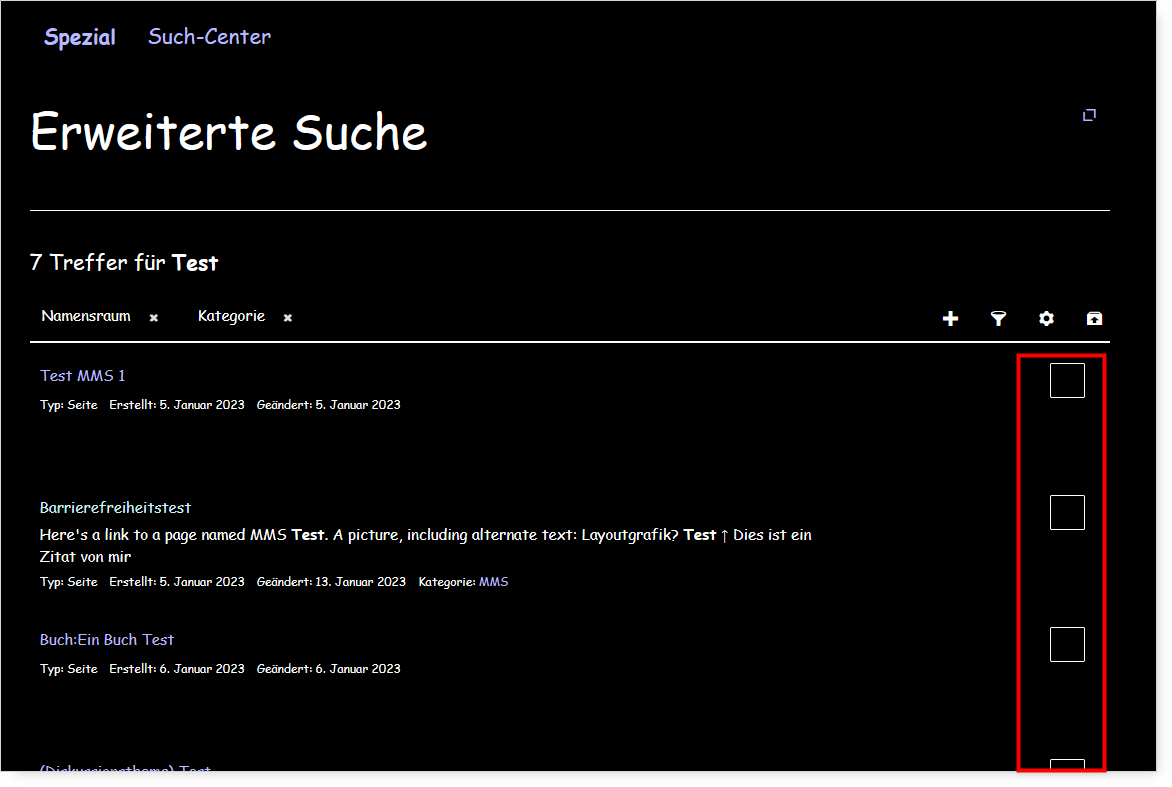Toggle the partially visible bottom checkbox

(1067, 765)
